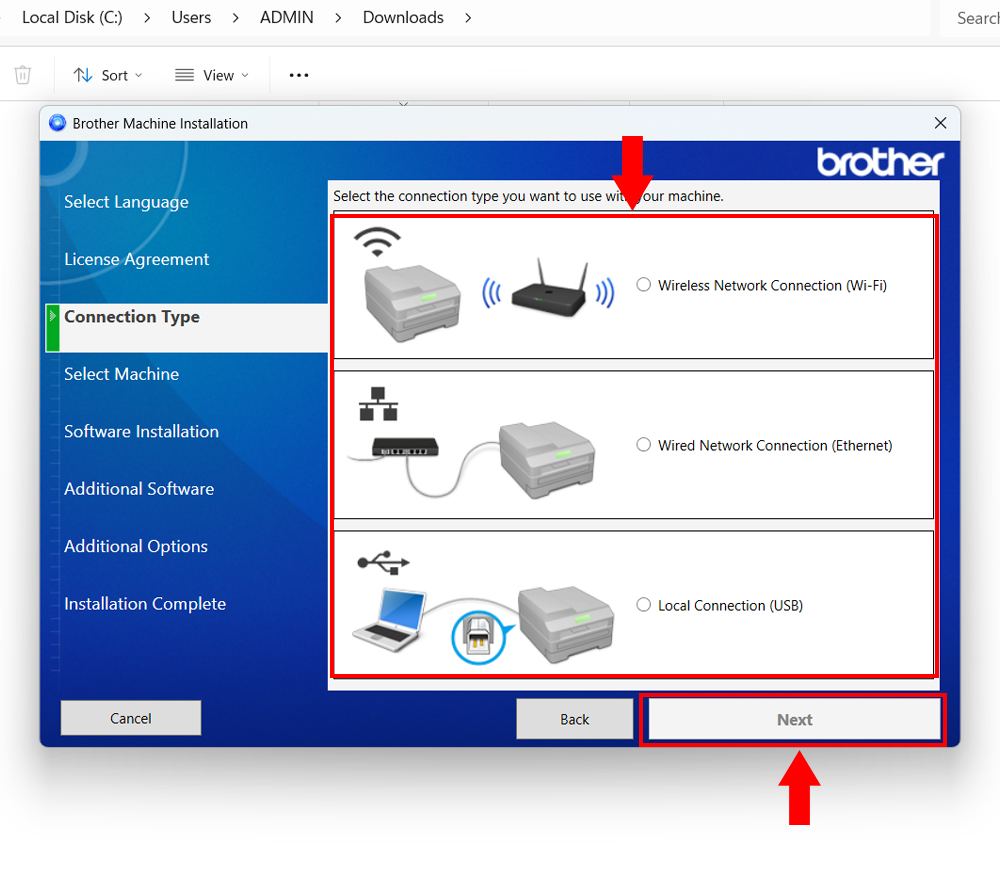Click the Local Connection (USB) label
Viewport: 1000px width, 883px height.
click(730, 605)
